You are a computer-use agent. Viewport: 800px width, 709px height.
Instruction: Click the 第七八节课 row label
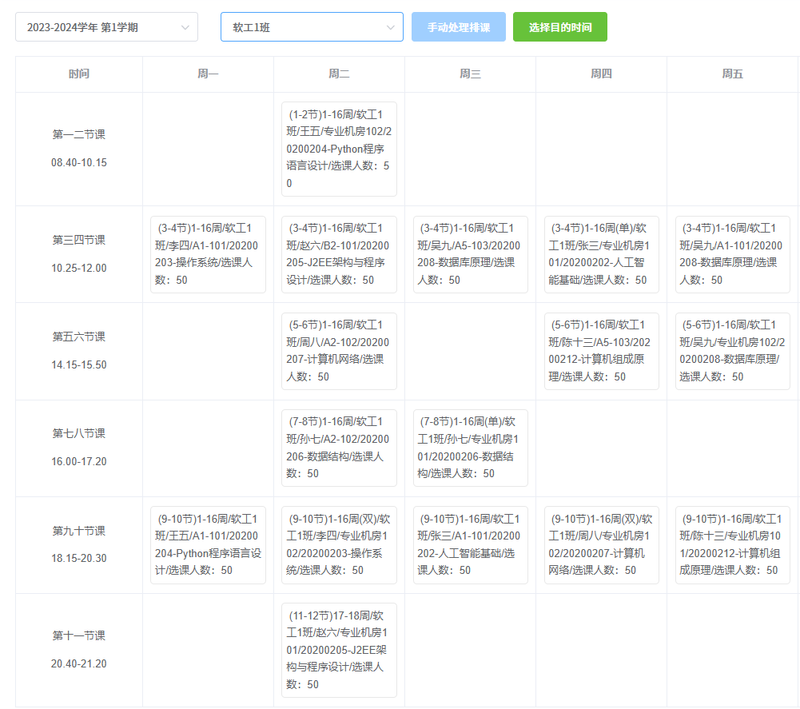coord(79,434)
